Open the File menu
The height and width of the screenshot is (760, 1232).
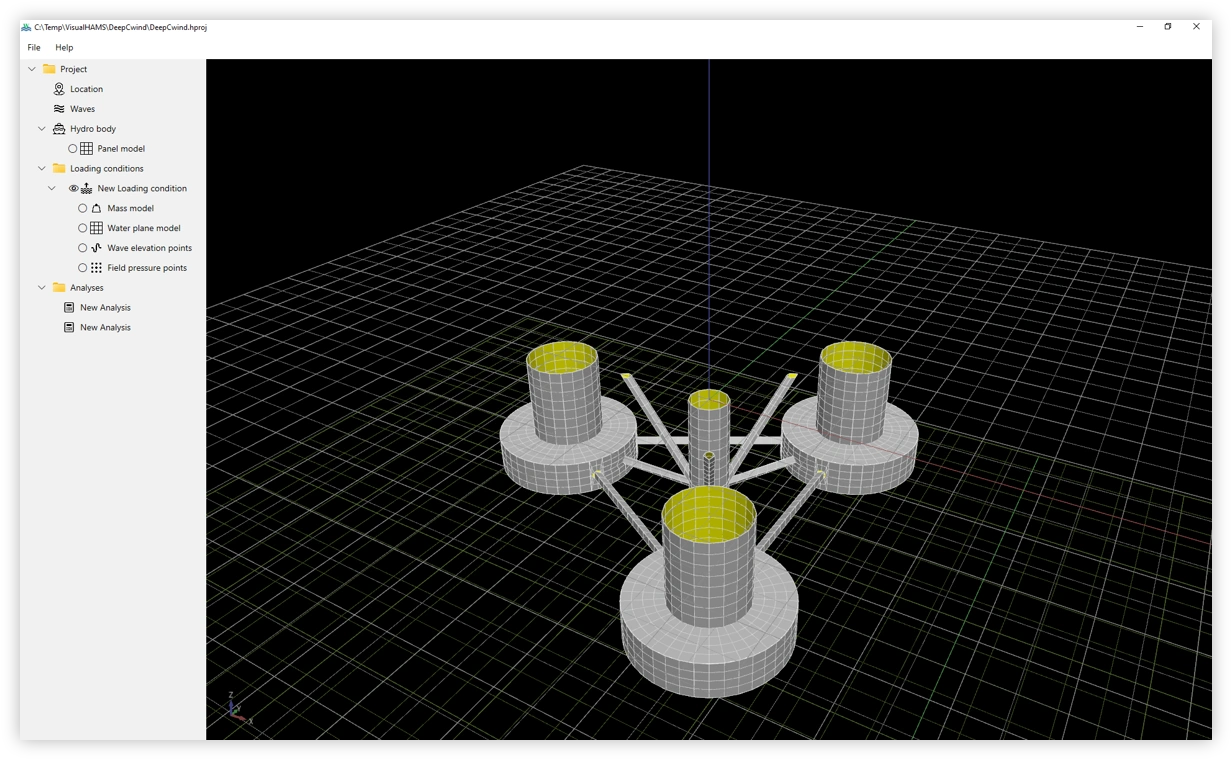coord(34,47)
